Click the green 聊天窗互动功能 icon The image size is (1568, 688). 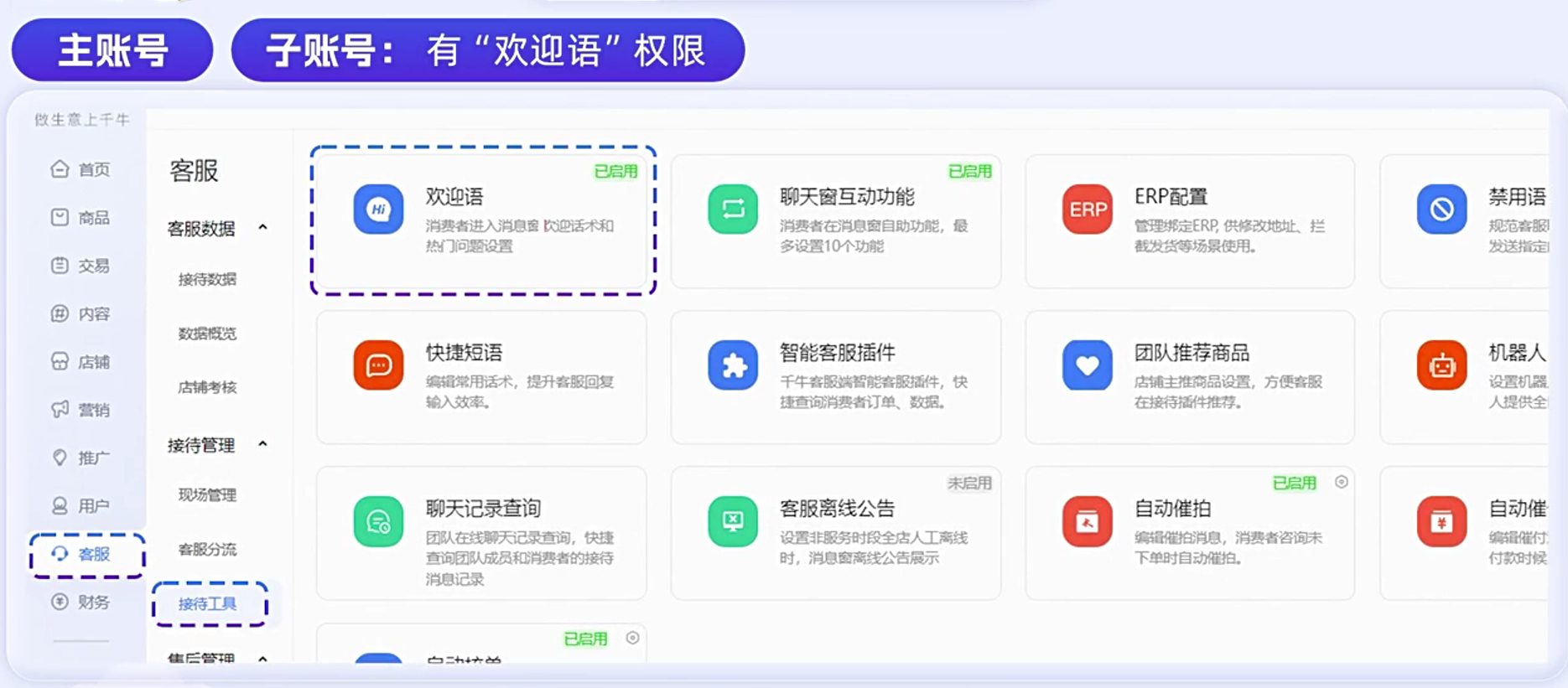(733, 209)
